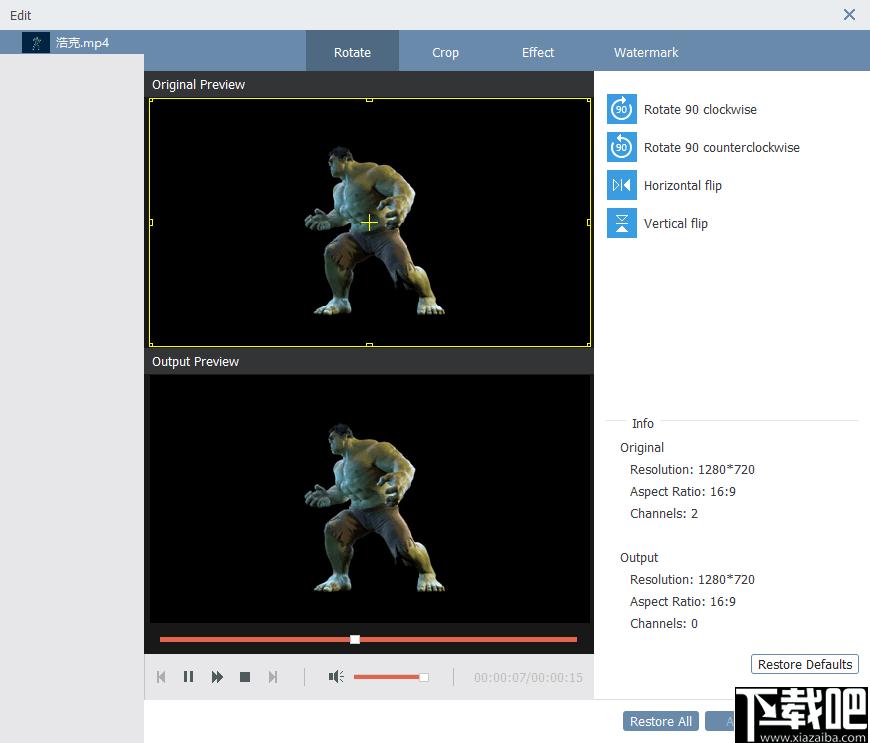870x743 pixels.
Task: Click the Vertical flip icon
Action: click(x=621, y=223)
